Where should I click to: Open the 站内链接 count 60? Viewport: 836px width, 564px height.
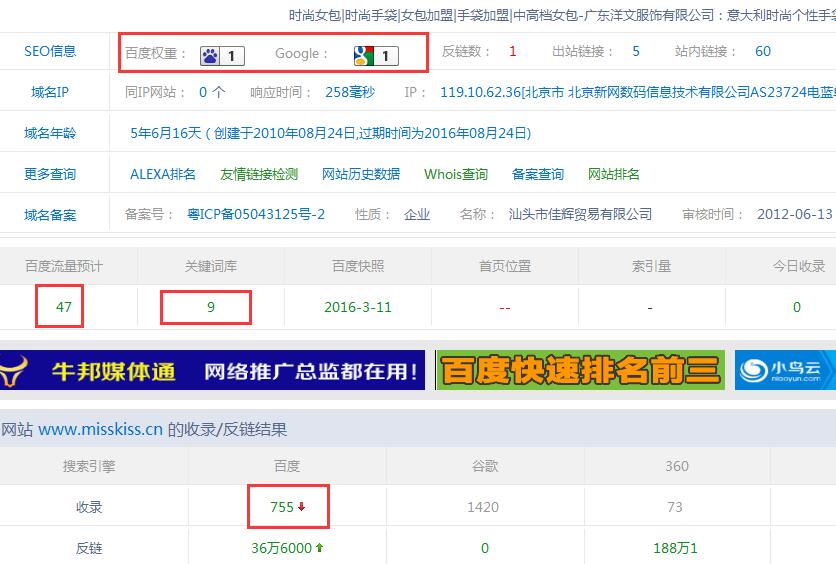pyautogui.click(x=763, y=51)
